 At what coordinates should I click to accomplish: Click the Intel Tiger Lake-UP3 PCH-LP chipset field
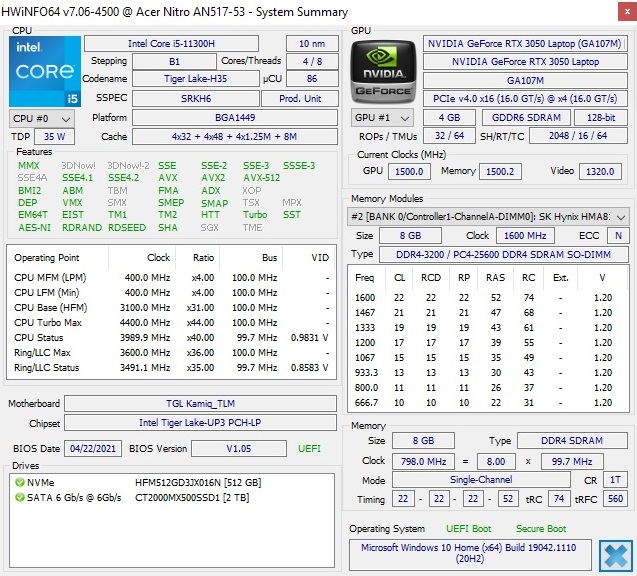(200, 424)
